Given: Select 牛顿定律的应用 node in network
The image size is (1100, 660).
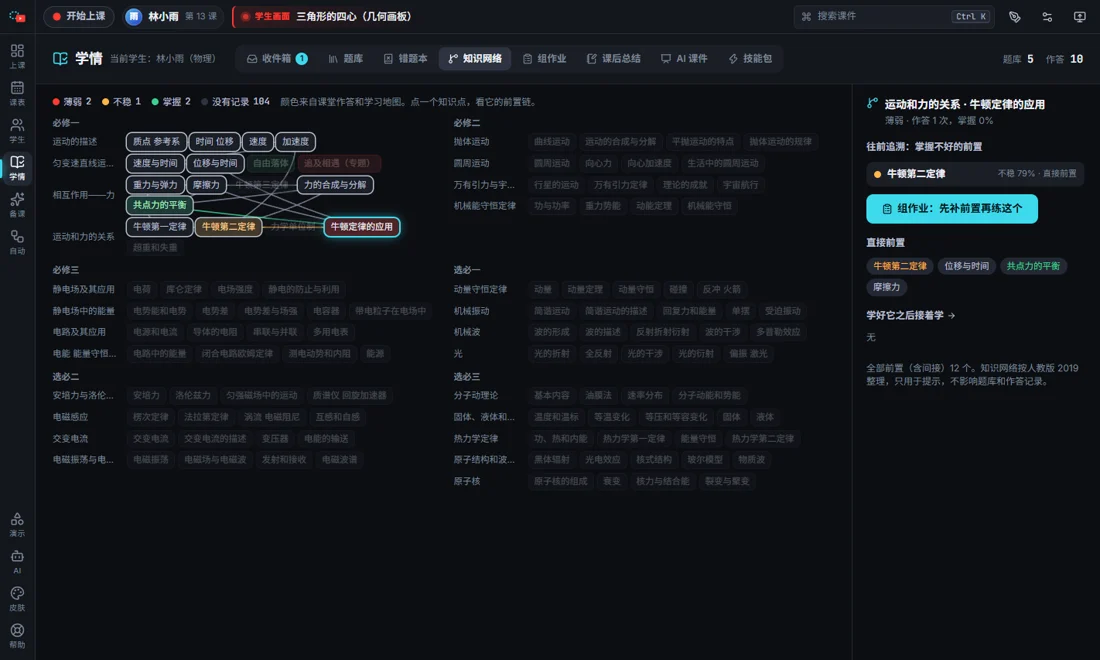Looking at the screenshot, I should tap(362, 227).
